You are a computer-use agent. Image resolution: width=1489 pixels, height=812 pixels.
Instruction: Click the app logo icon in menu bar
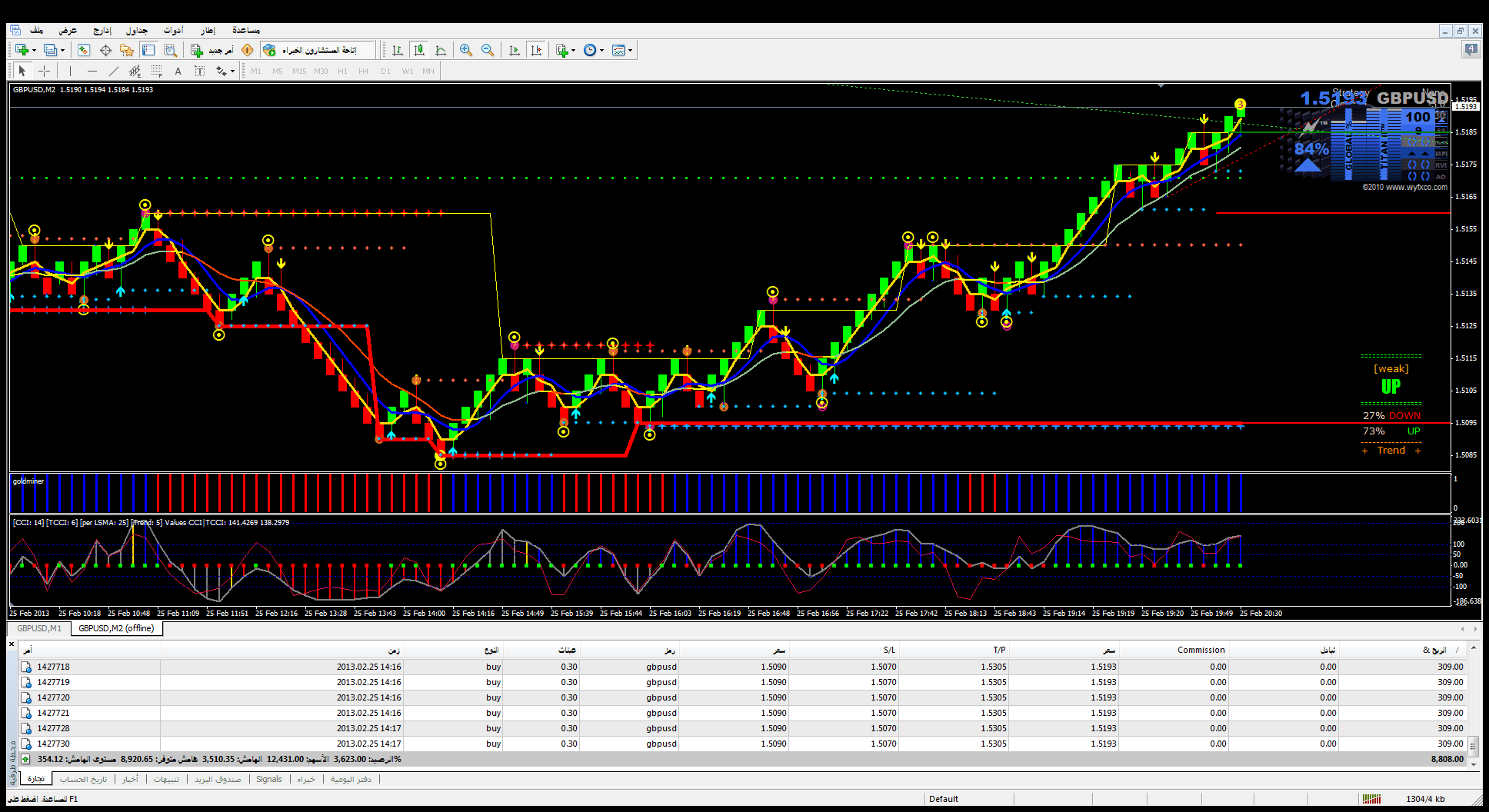(15, 30)
